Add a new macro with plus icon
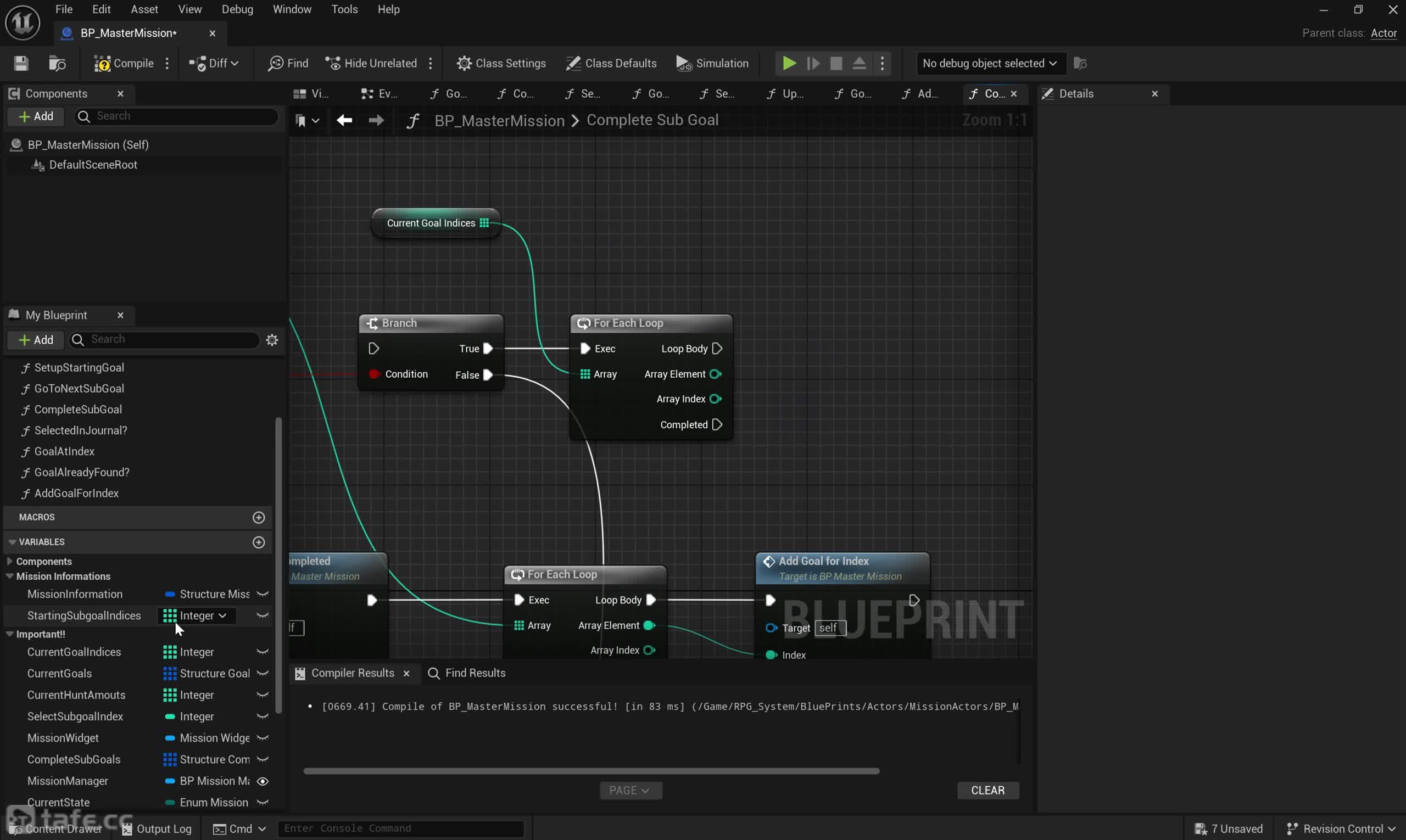This screenshot has width=1406, height=840. point(259,517)
